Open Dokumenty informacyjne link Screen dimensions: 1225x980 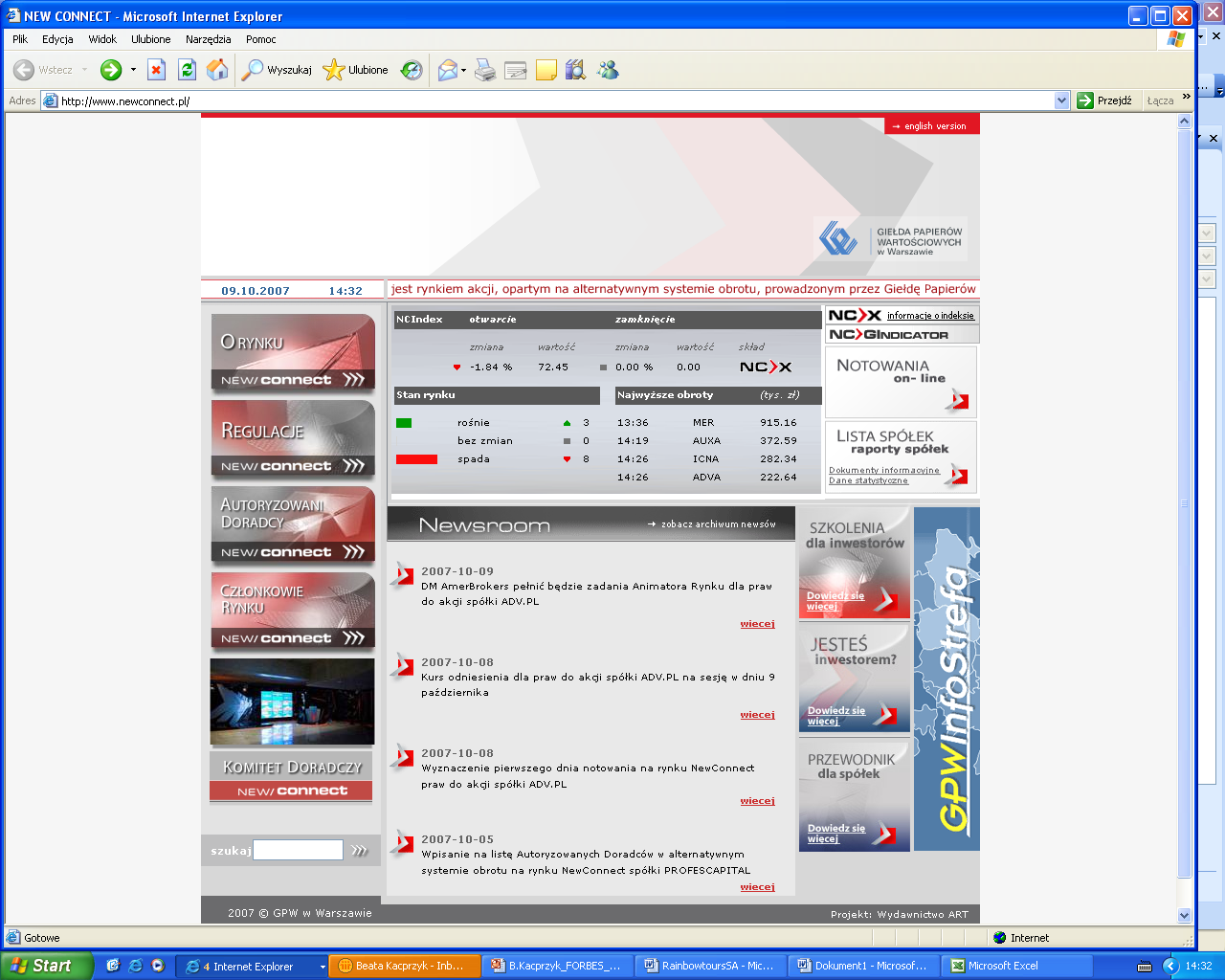884,470
